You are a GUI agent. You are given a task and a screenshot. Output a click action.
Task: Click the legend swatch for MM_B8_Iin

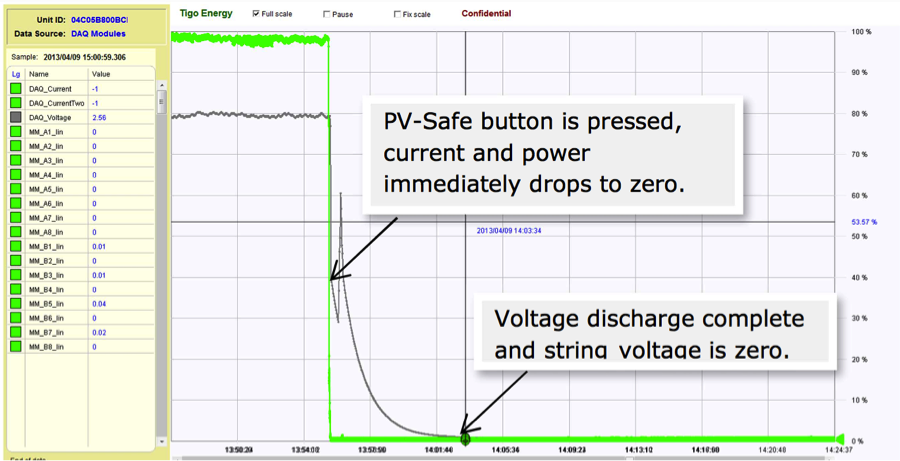(x=16, y=347)
